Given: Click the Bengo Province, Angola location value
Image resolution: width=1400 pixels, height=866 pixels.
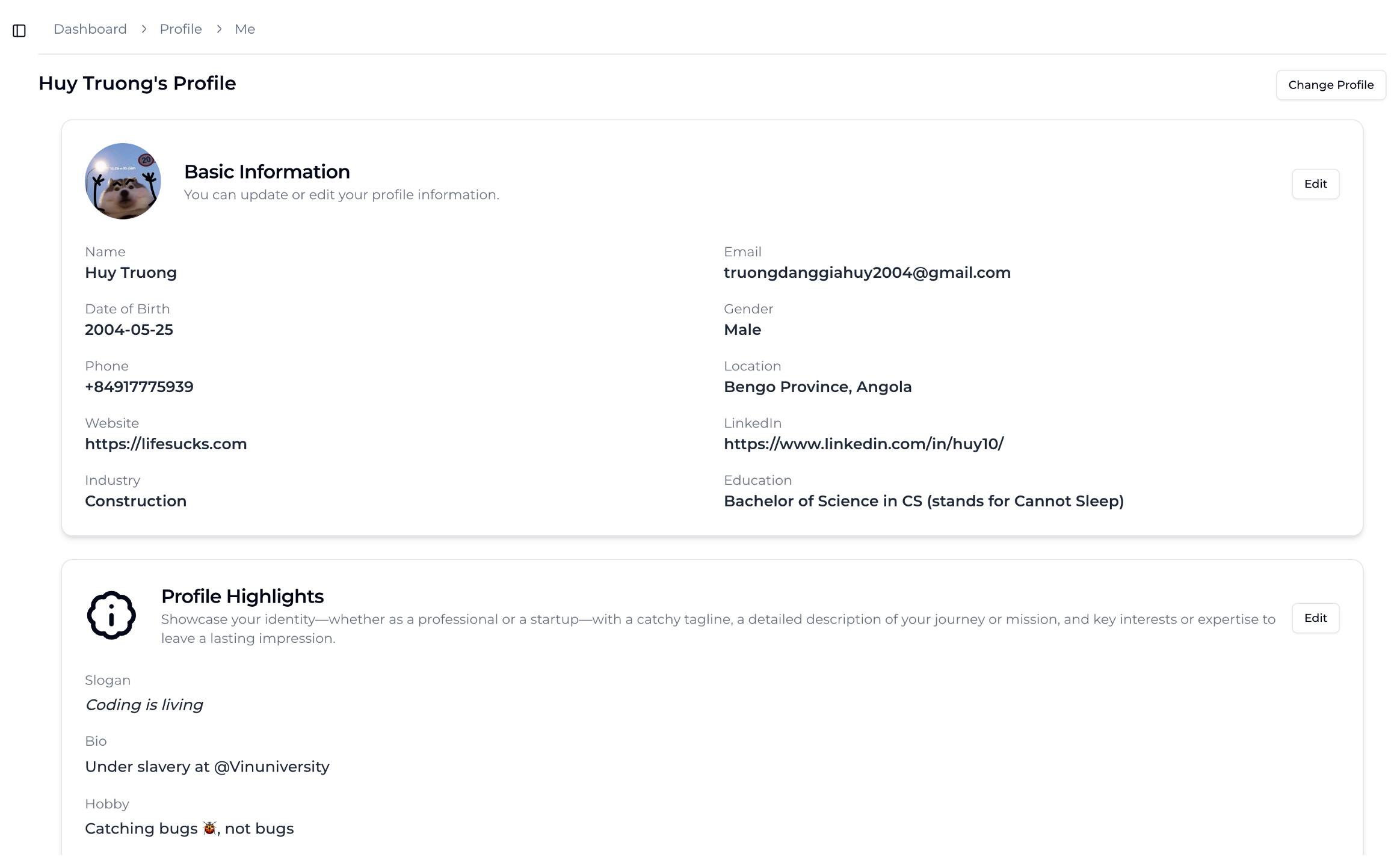Looking at the screenshot, I should point(818,387).
